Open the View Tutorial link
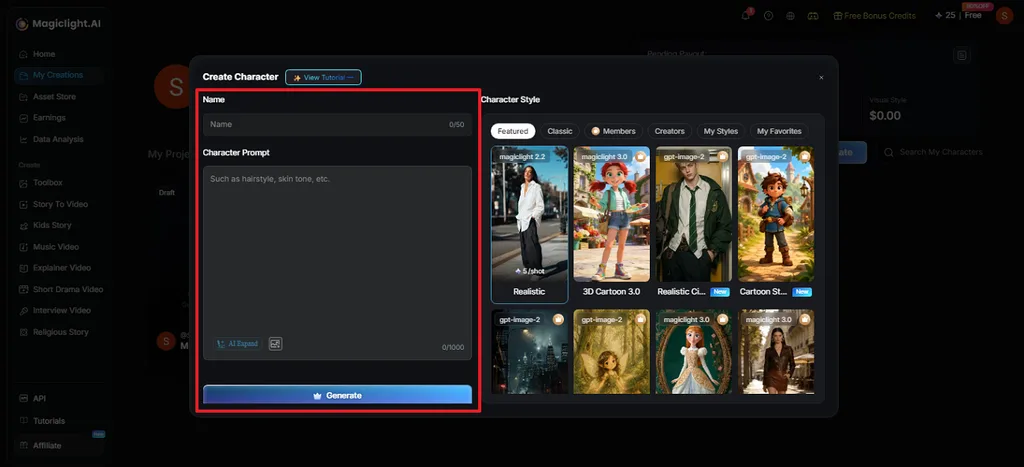The height and width of the screenshot is (467, 1024). tap(323, 77)
